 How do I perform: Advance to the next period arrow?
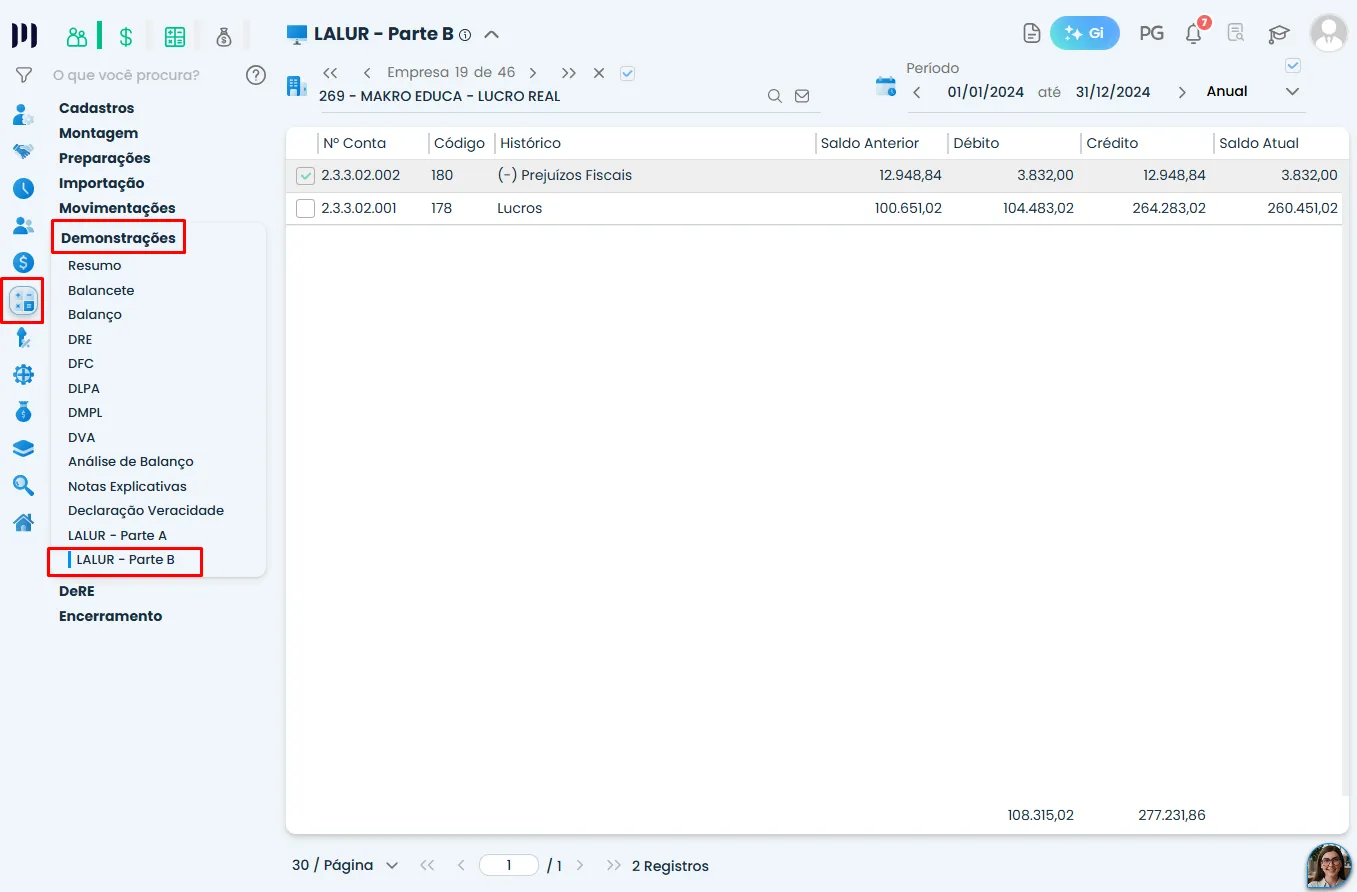1182,92
